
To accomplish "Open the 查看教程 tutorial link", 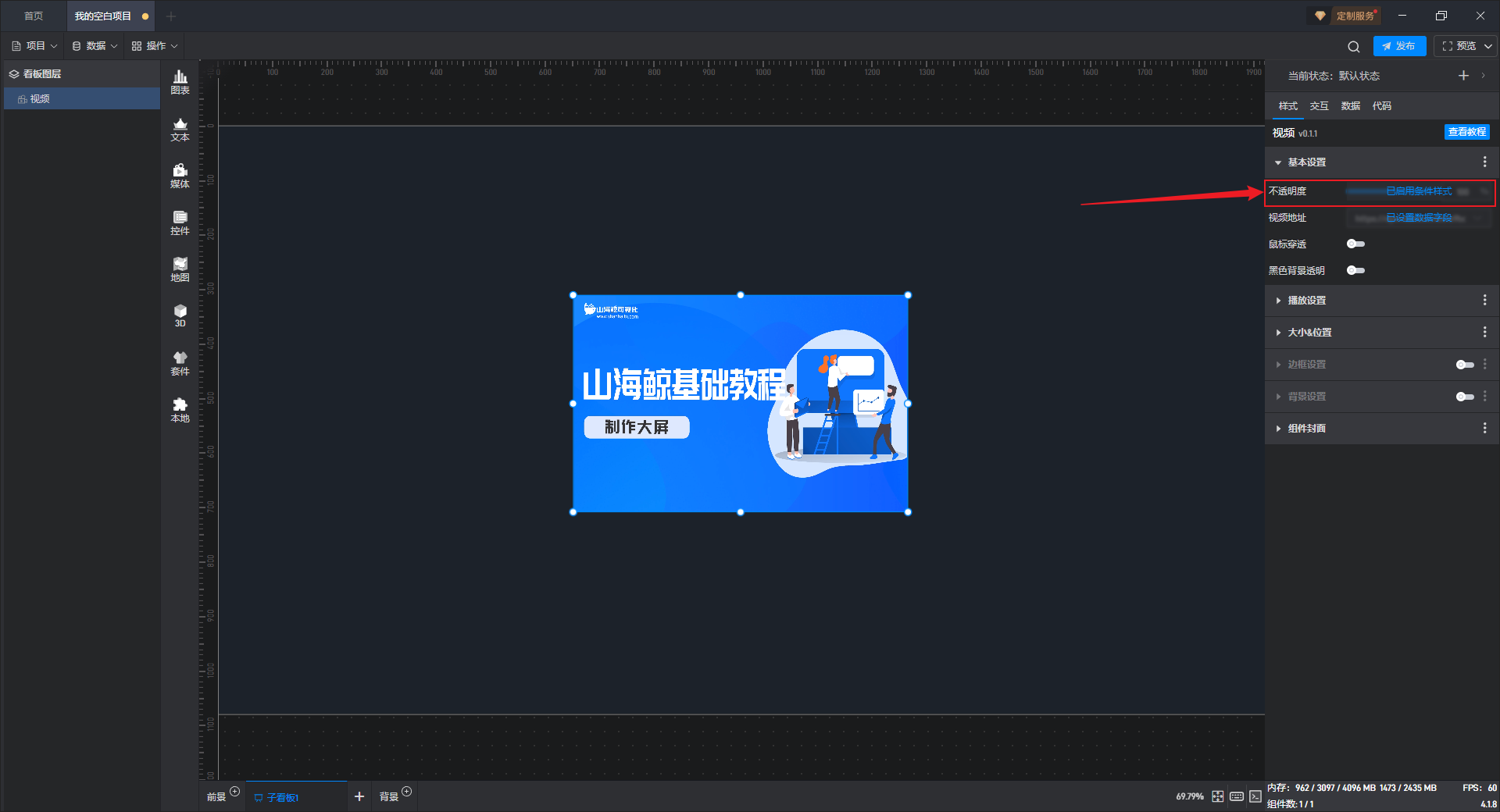I will (x=1466, y=132).
